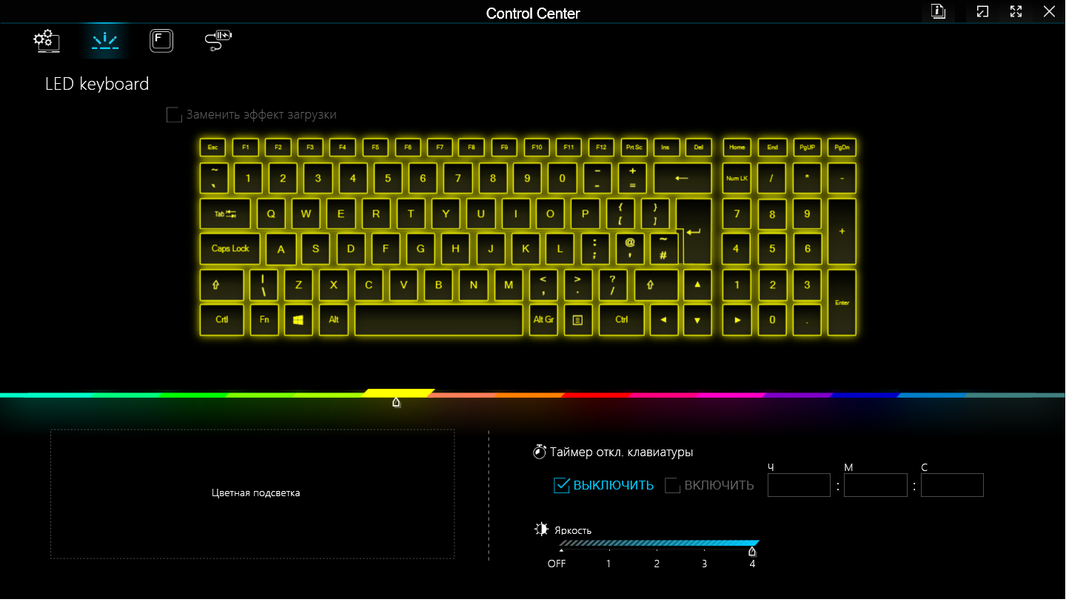Select the Цветная подсветка panel
Viewport: 1066px width, 600px height.
pyautogui.click(x=252, y=494)
